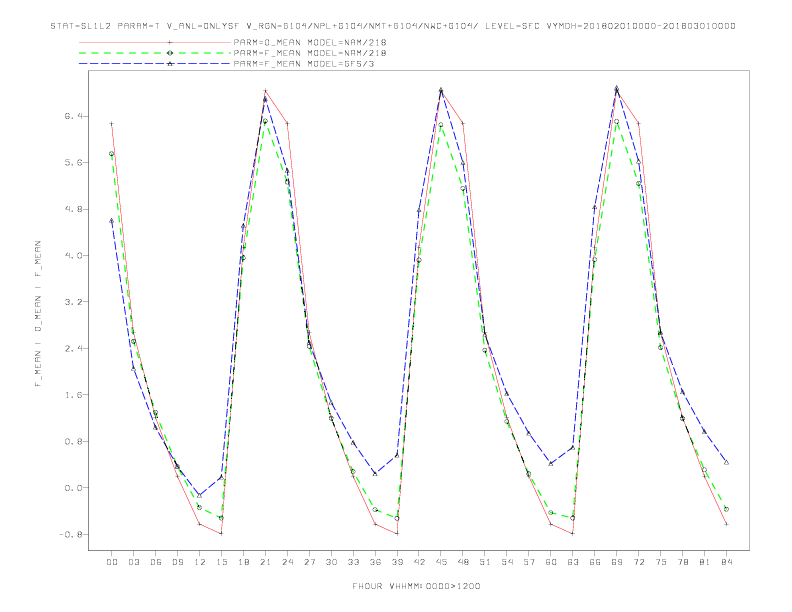Click the blue triangle data point at hour 60
Image resolution: width=792 pixels, height=612 pixels.
point(551,463)
